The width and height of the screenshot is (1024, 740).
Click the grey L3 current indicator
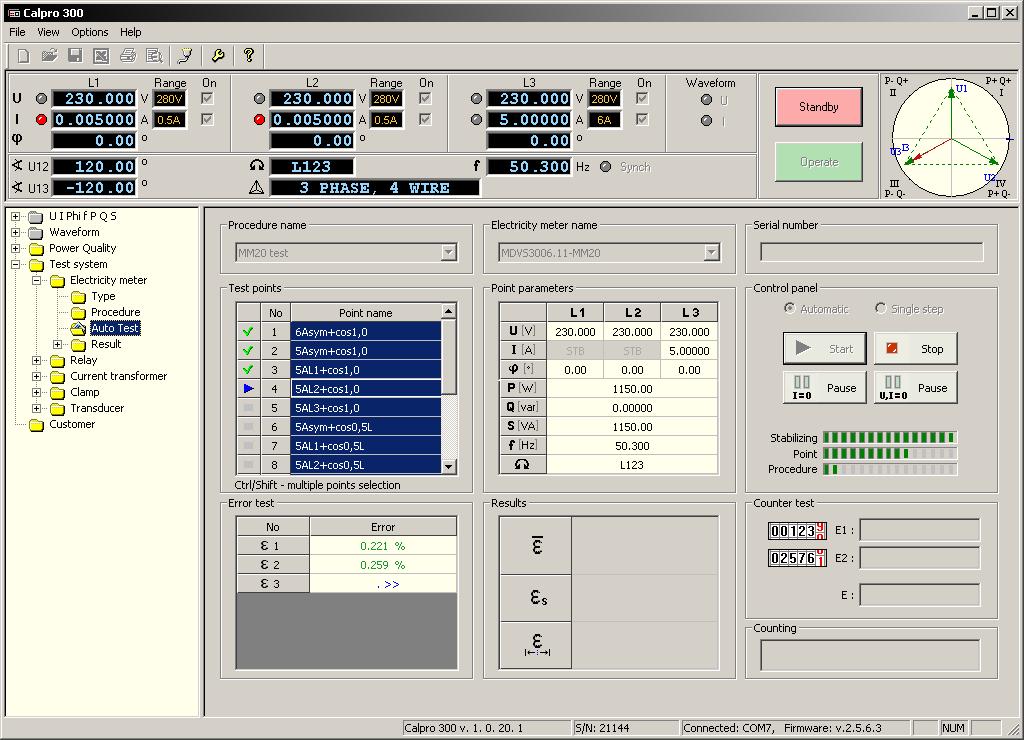(476, 120)
